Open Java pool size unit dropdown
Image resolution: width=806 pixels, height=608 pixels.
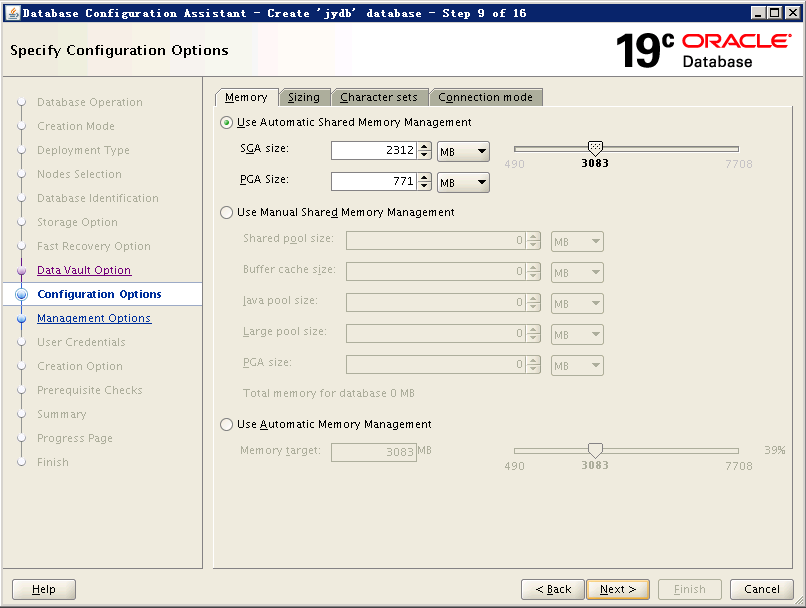[x=577, y=303]
